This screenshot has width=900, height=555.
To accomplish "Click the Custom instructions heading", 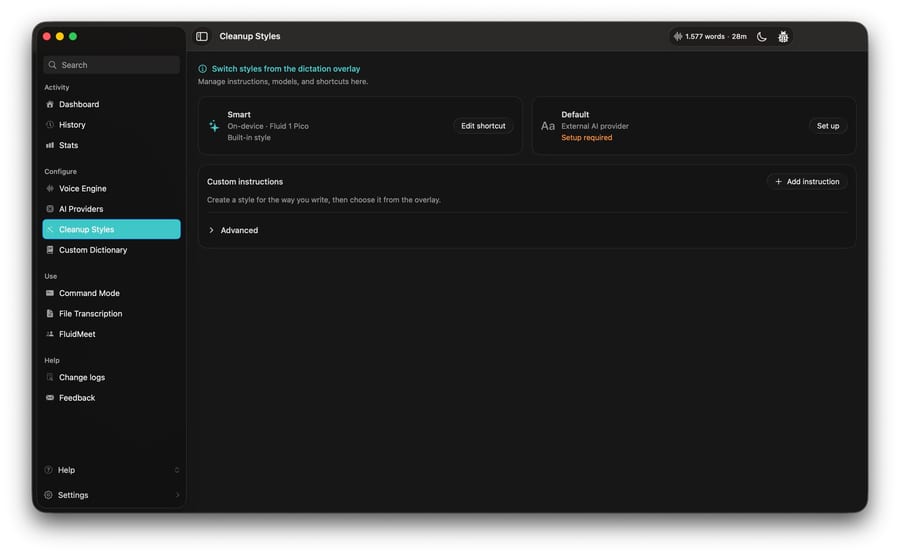I will pos(245,181).
